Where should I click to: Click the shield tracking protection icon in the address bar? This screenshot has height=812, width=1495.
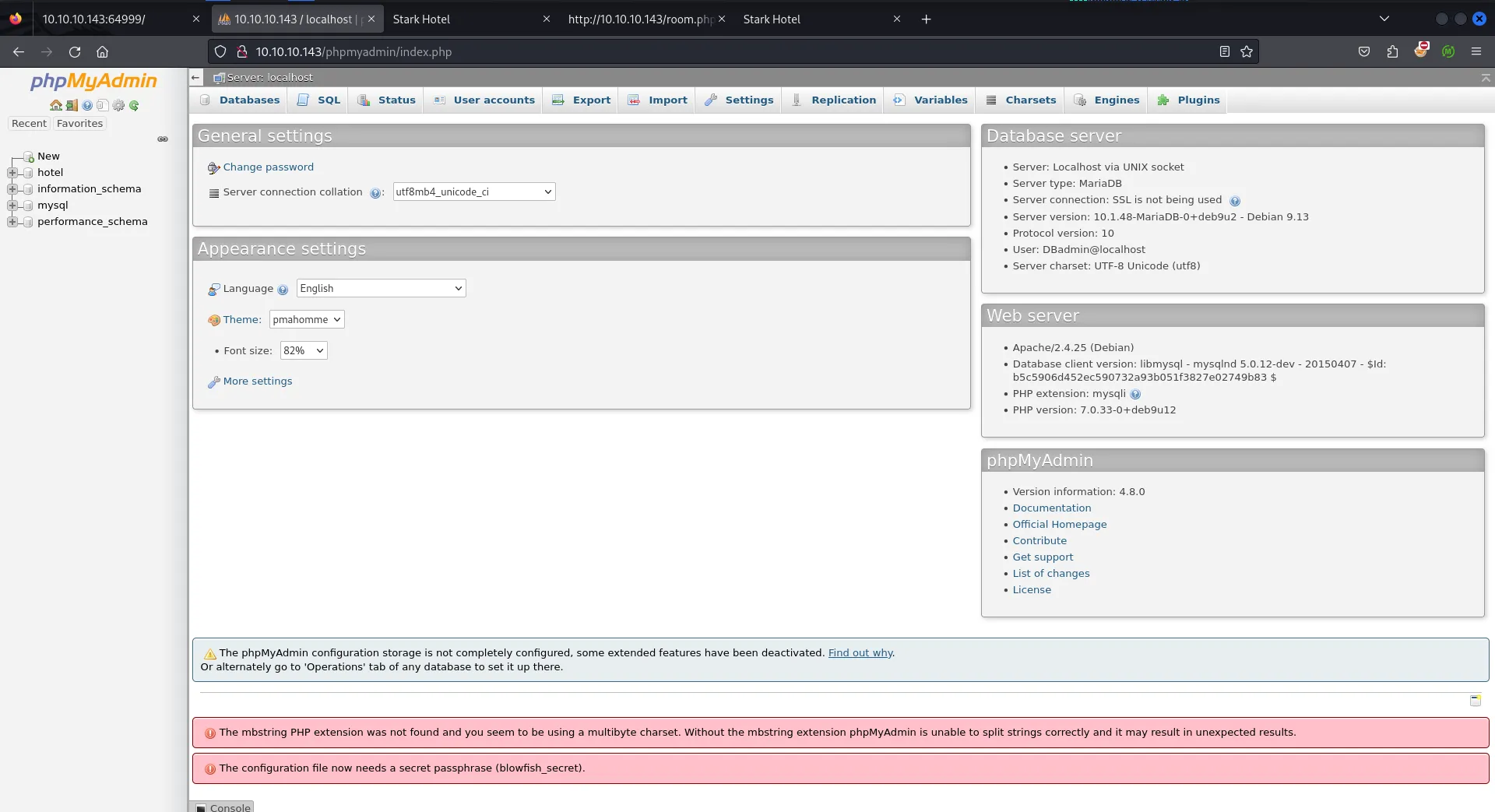click(220, 51)
